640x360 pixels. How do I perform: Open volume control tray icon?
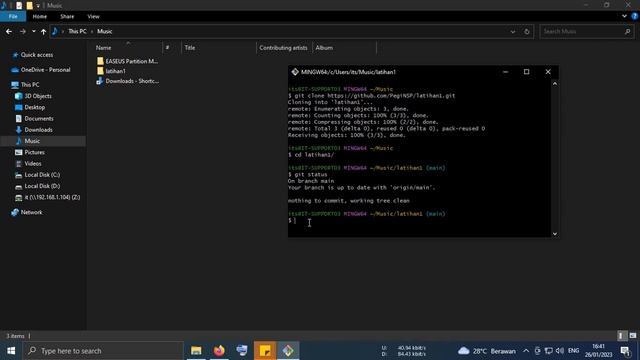click(560, 351)
